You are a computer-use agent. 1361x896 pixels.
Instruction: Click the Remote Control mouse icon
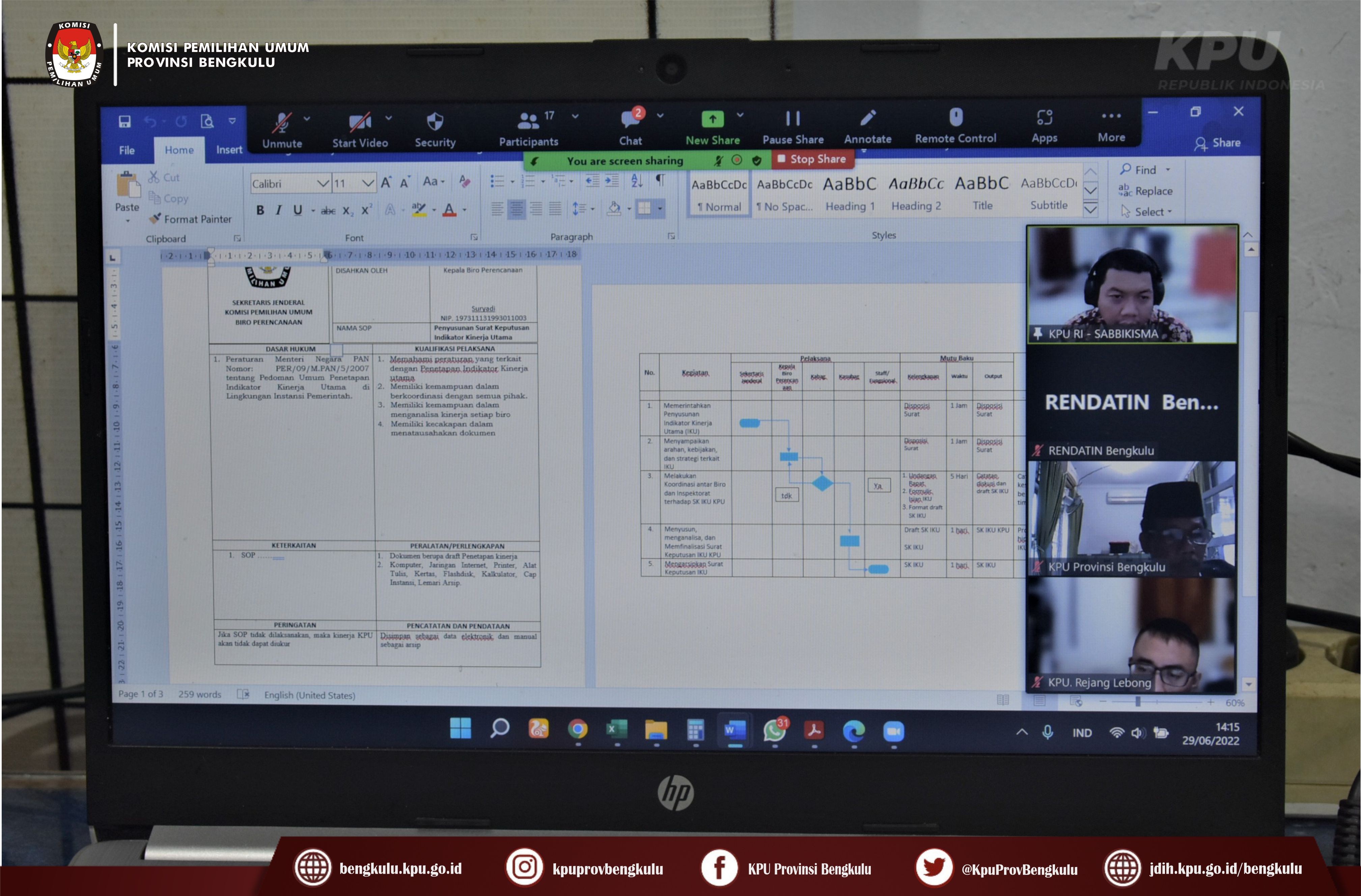pos(955,118)
